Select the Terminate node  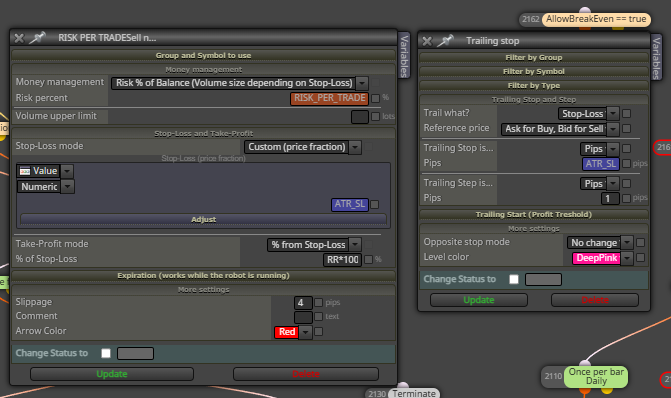(x=414, y=393)
